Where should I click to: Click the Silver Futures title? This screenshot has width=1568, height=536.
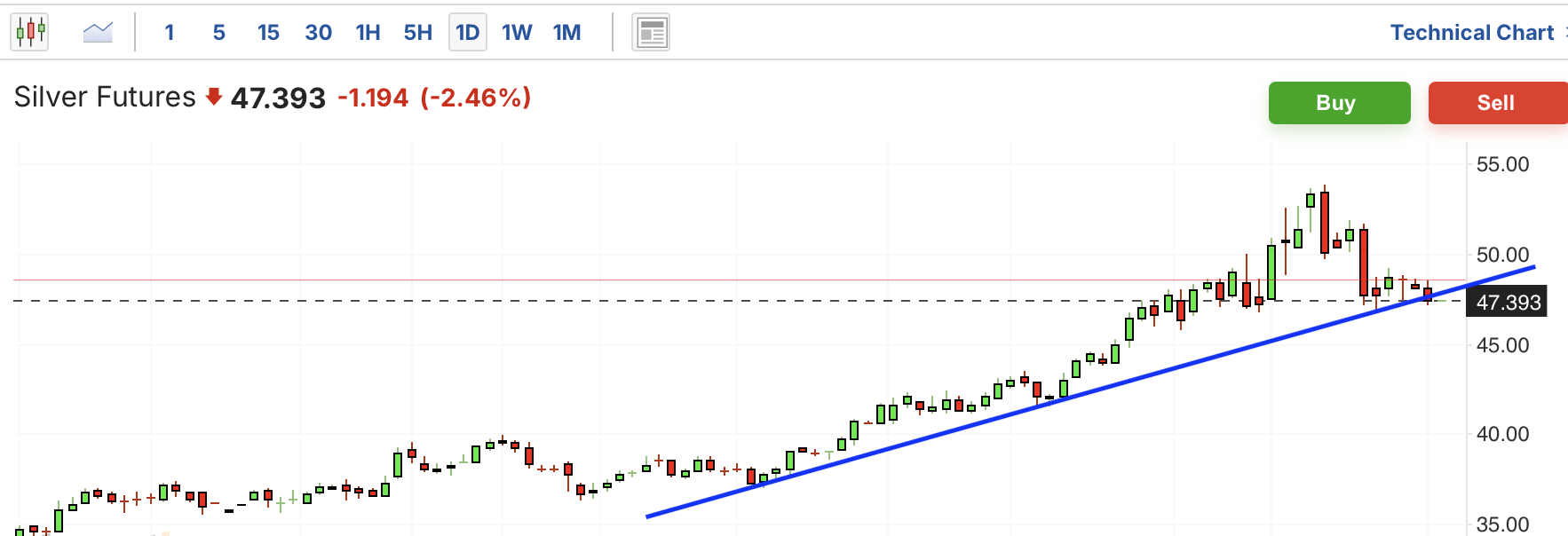click(x=105, y=97)
